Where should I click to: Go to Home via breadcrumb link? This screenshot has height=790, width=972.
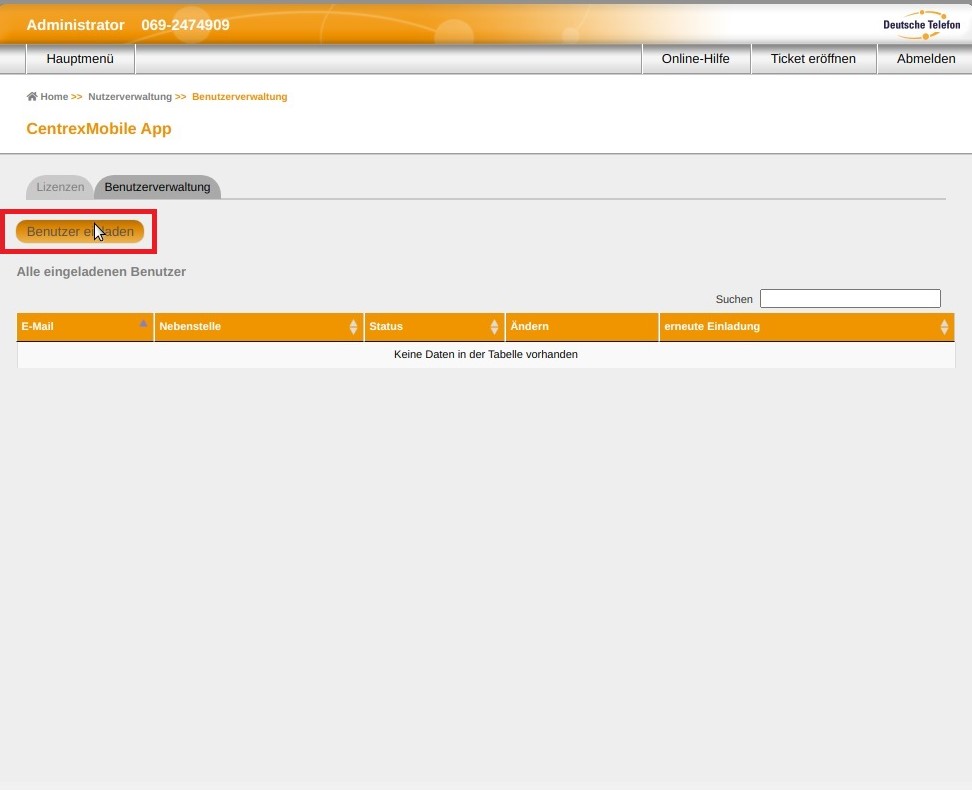click(x=54, y=97)
